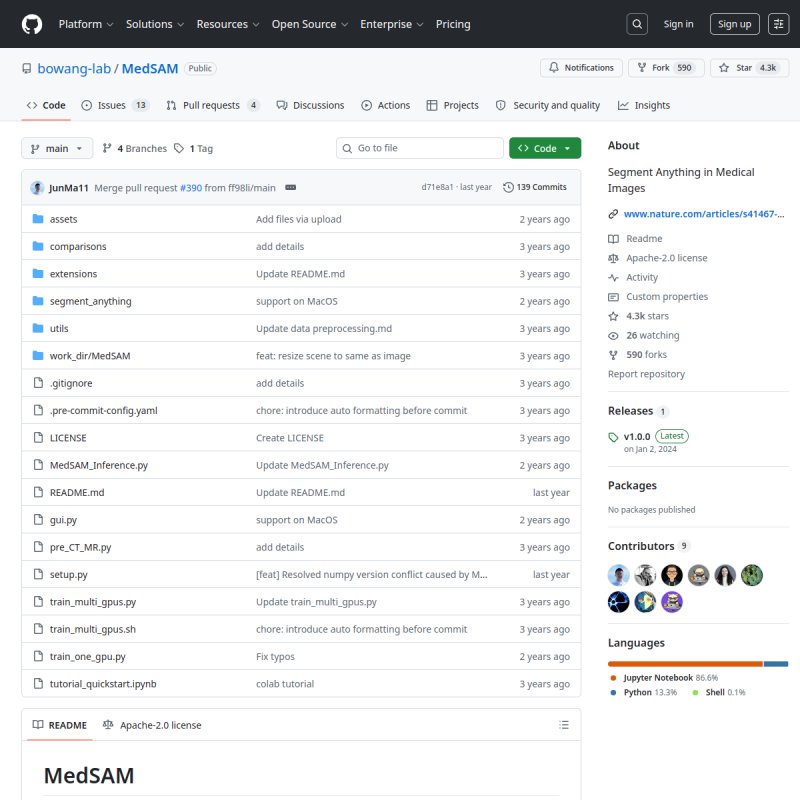
Task: Open the bowang-lab owner link
Action: click(74, 68)
